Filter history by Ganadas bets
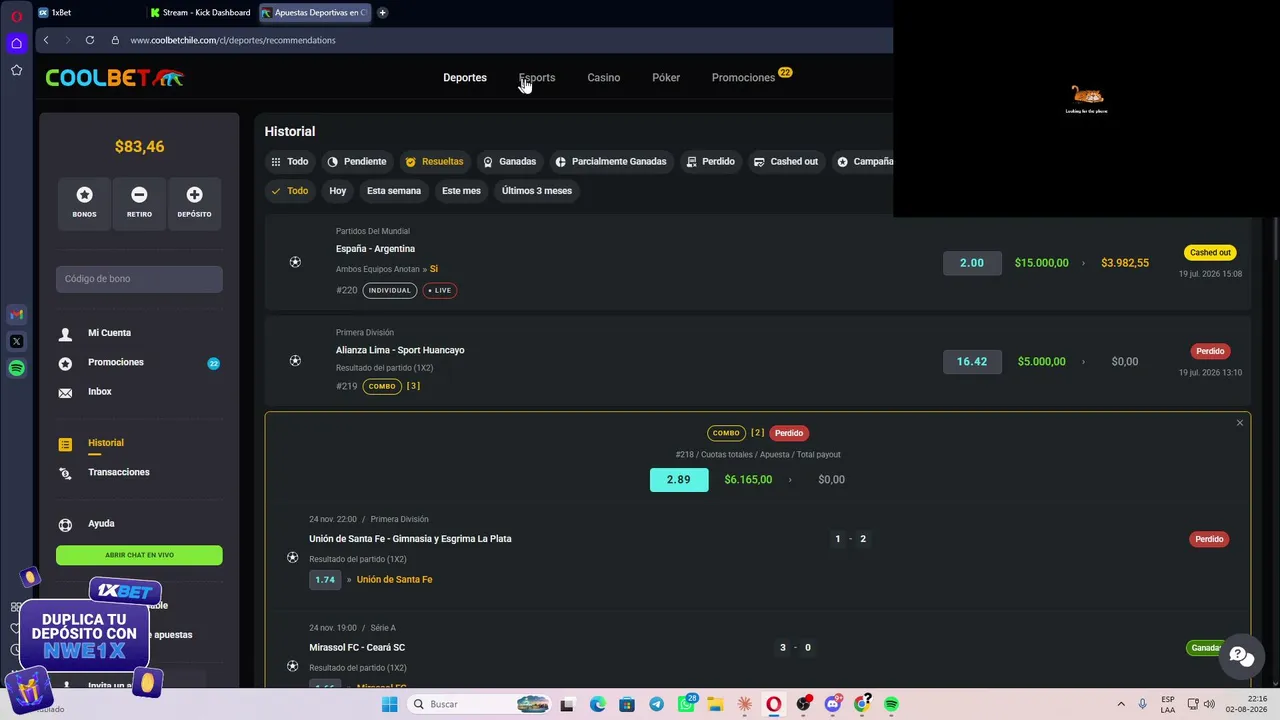The image size is (1280, 720). coord(509,161)
